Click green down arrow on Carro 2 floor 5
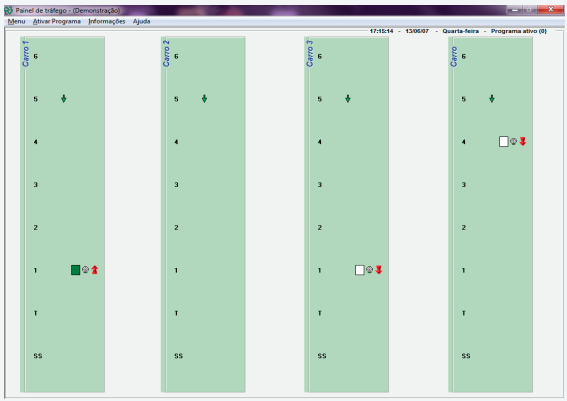The height and width of the screenshot is (401, 567). click(204, 98)
